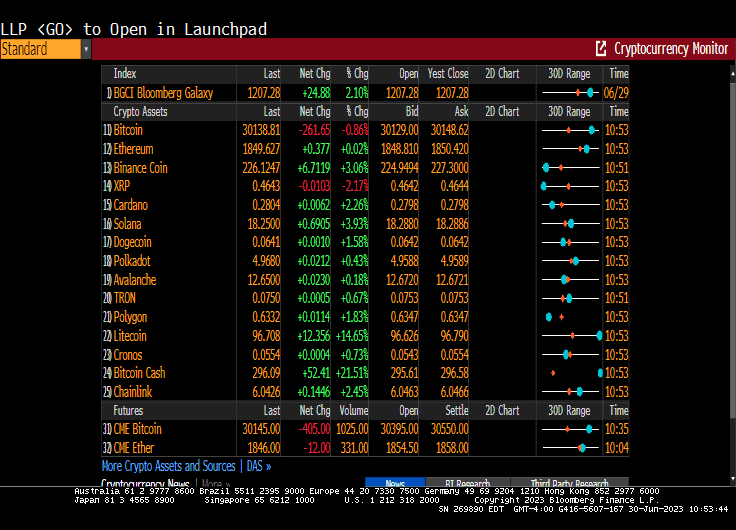Open the BGCI Bloomberg Galaxy index row
This screenshot has height=530, width=736.
coord(163,93)
